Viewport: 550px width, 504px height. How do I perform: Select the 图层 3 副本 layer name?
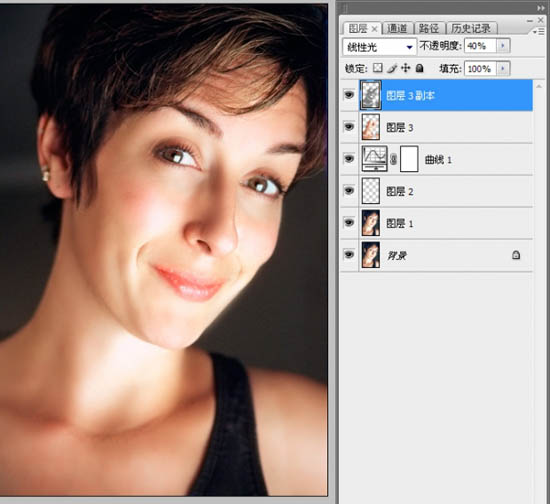(410, 95)
